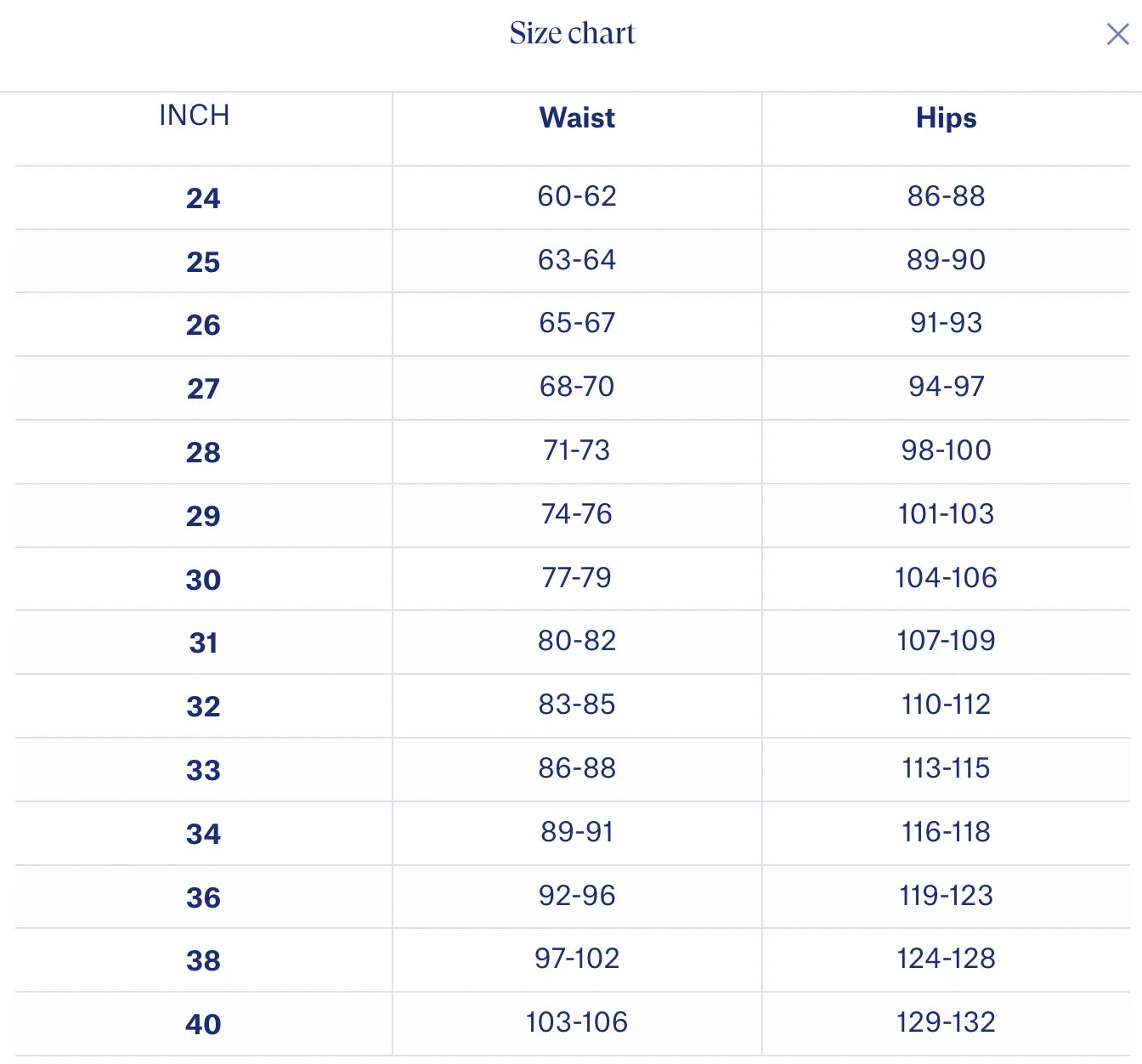Select hips value 129-132
The width and height of the screenshot is (1142, 1064).
point(946,1022)
